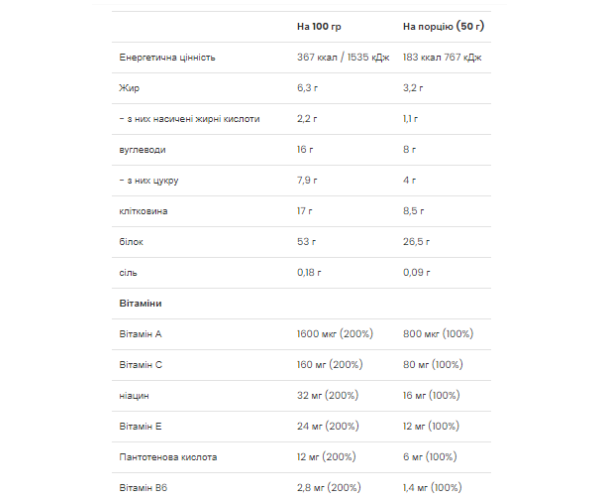
Task: Click the "На 100 гр" column header
Action: (x=319, y=27)
